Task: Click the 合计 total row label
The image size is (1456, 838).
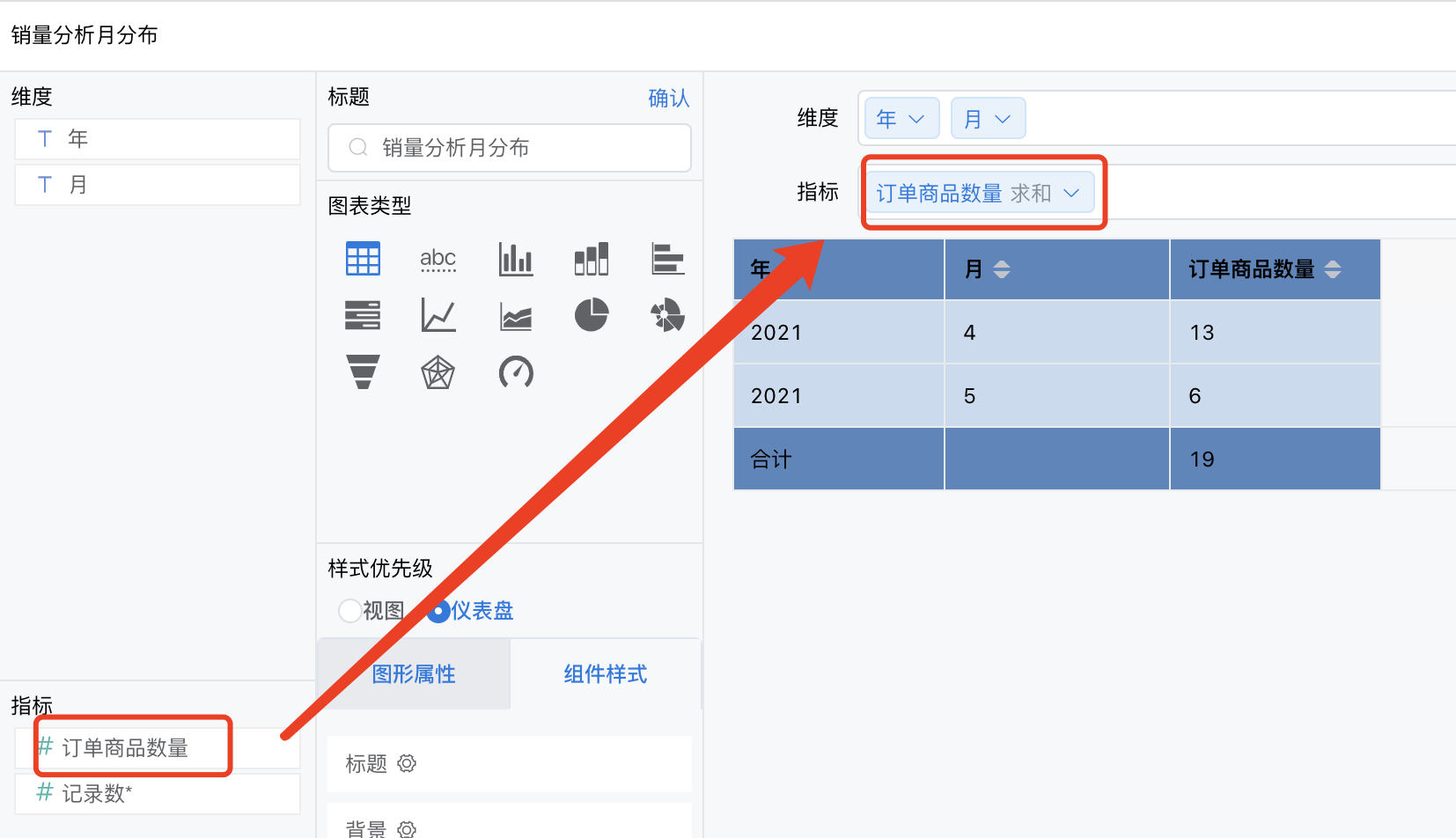Action: (x=839, y=459)
